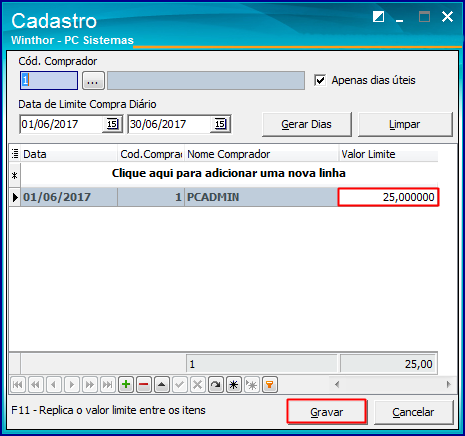Click the edit record triangle icon

click(x=162, y=385)
